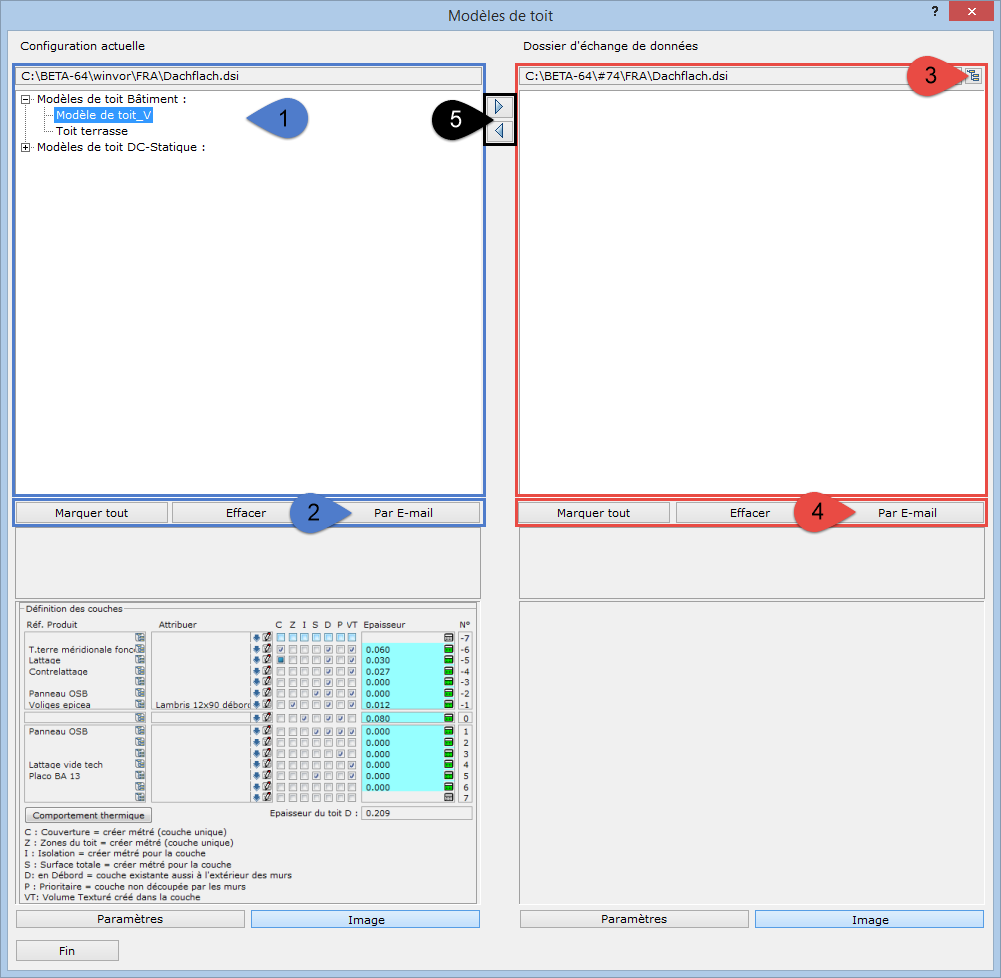Click the help question mark in title bar
This screenshot has width=1001, height=978.
pyautogui.click(x=934, y=12)
